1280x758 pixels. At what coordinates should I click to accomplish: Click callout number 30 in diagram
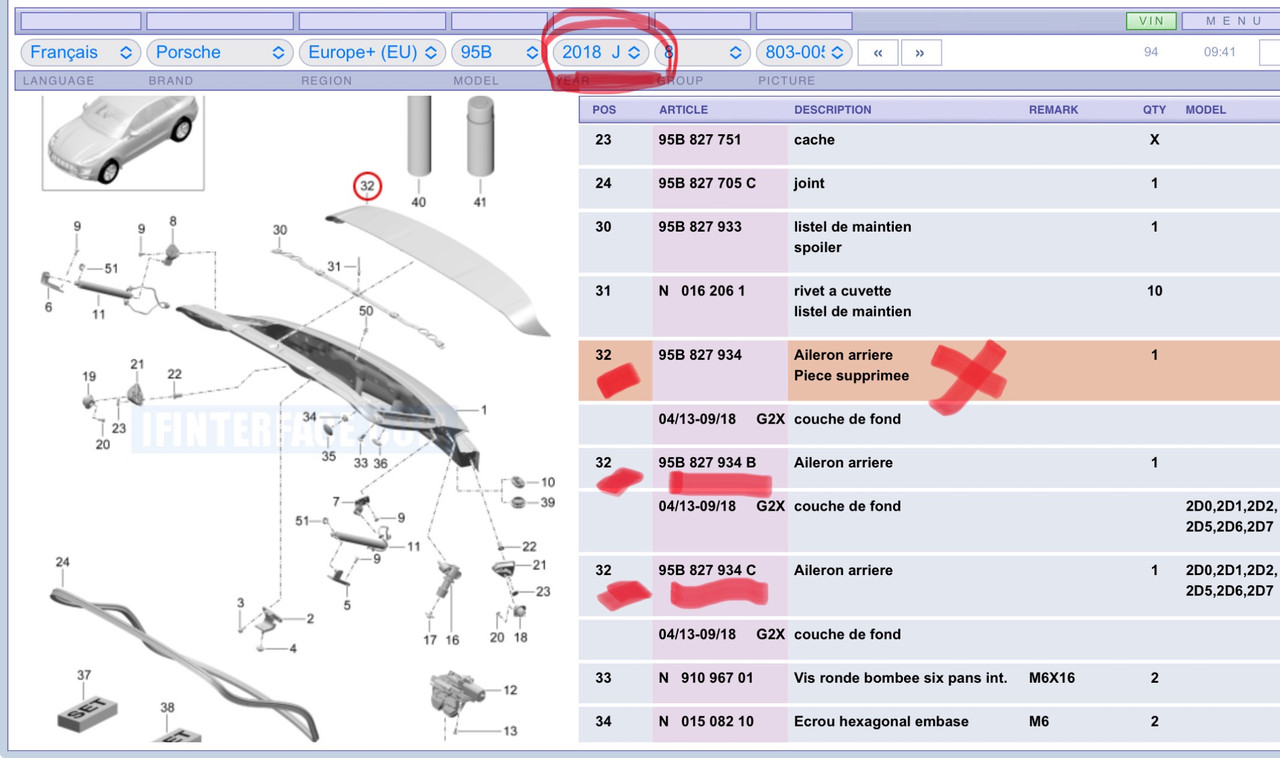click(x=280, y=230)
